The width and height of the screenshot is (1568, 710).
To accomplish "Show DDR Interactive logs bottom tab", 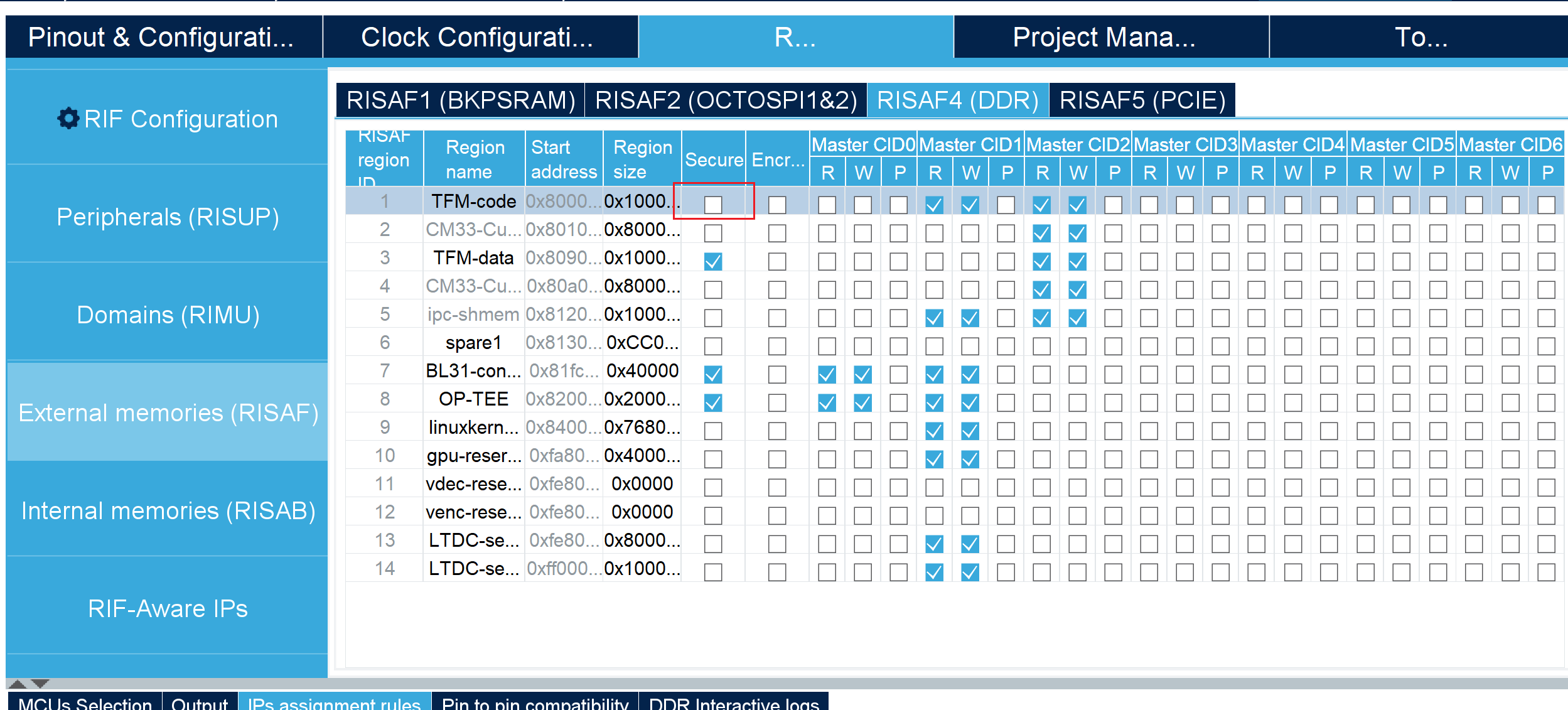I will [733, 703].
